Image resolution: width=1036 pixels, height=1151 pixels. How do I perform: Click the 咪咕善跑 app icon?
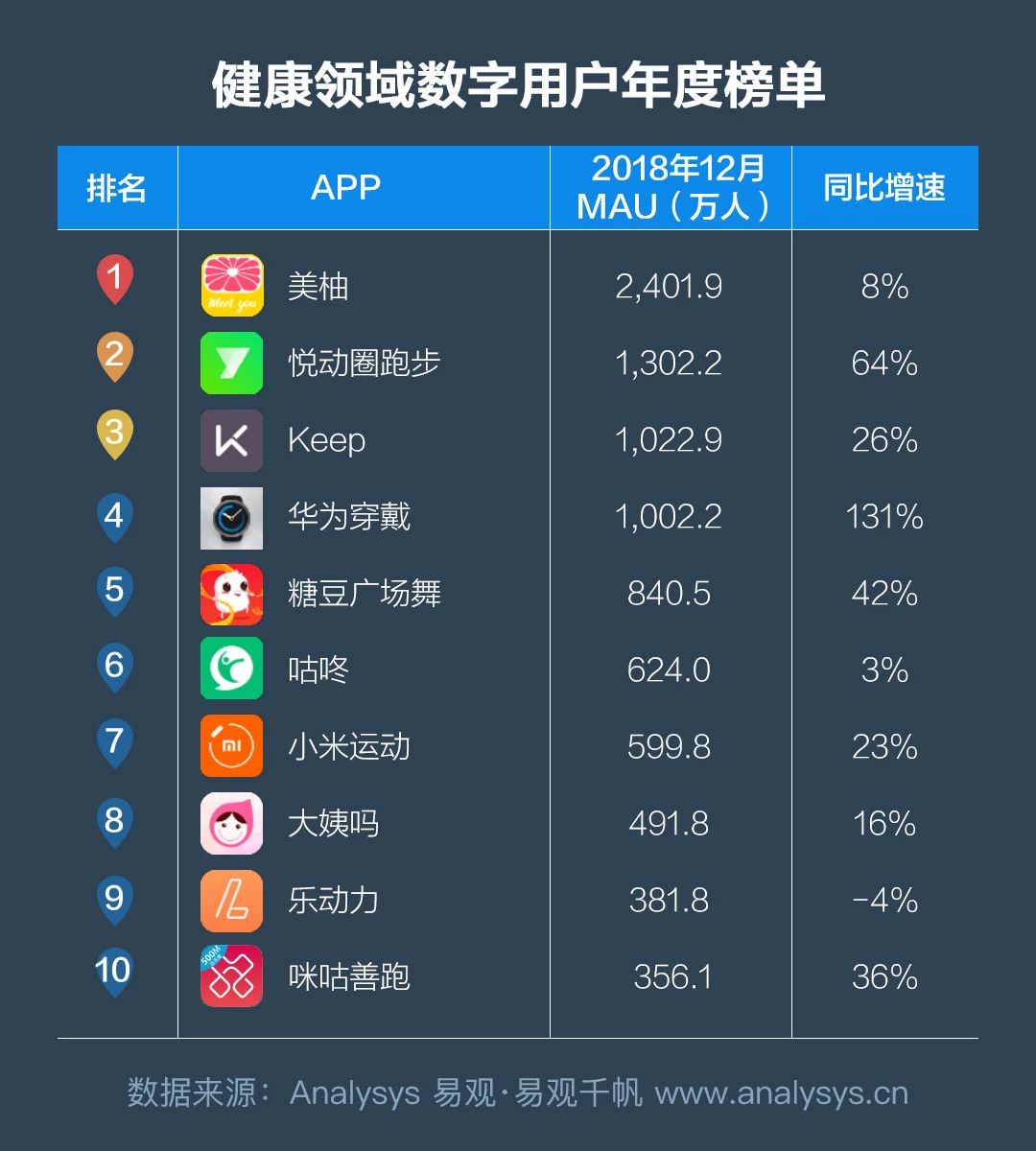click(232, 976)
